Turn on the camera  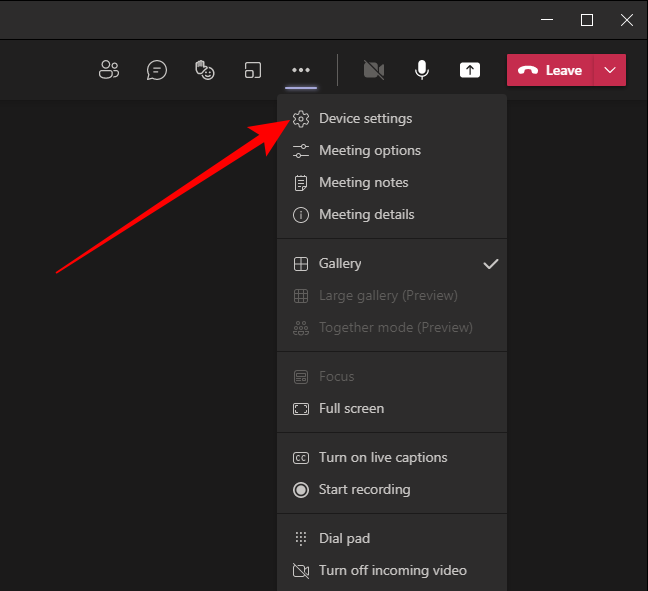tap(374, 70)
